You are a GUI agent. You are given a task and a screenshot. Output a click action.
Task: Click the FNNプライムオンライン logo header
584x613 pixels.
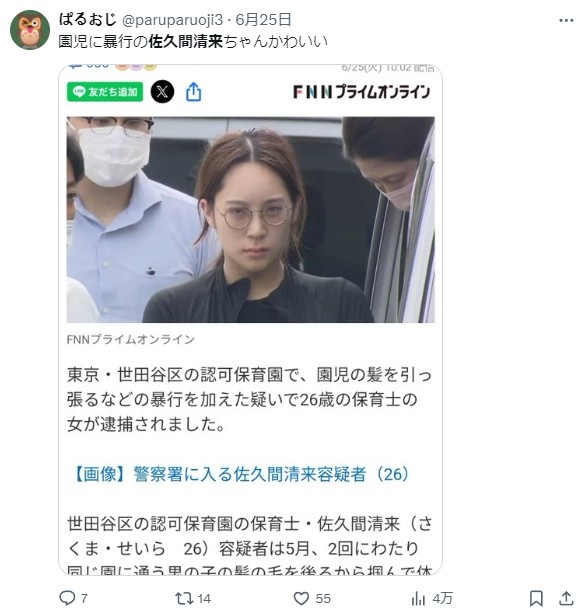click(x=362, y=92)
